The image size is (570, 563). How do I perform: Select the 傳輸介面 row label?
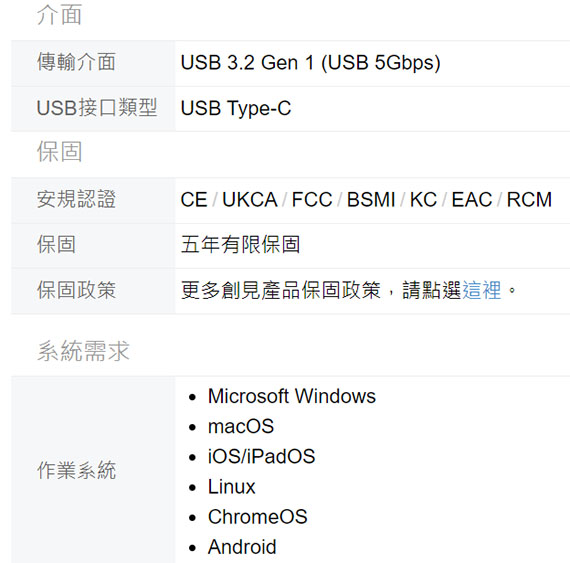[76, 62]
